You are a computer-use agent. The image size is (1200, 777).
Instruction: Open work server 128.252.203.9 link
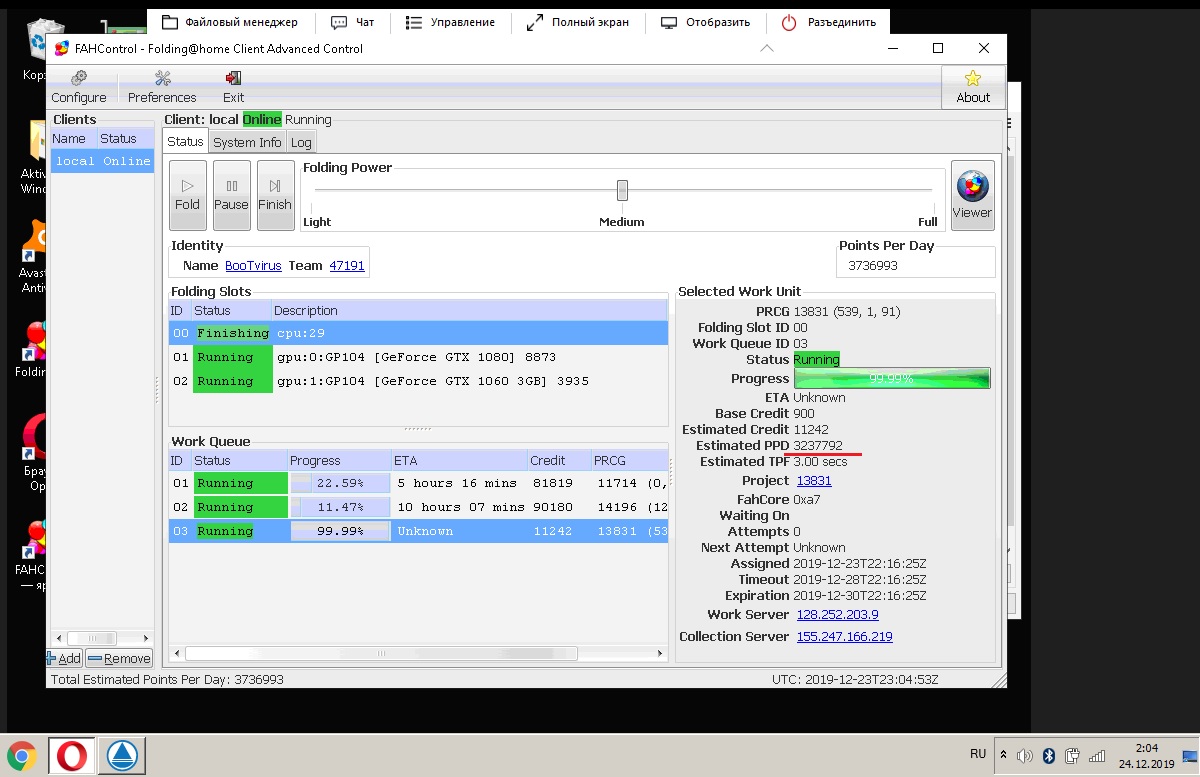pos(837,614)
